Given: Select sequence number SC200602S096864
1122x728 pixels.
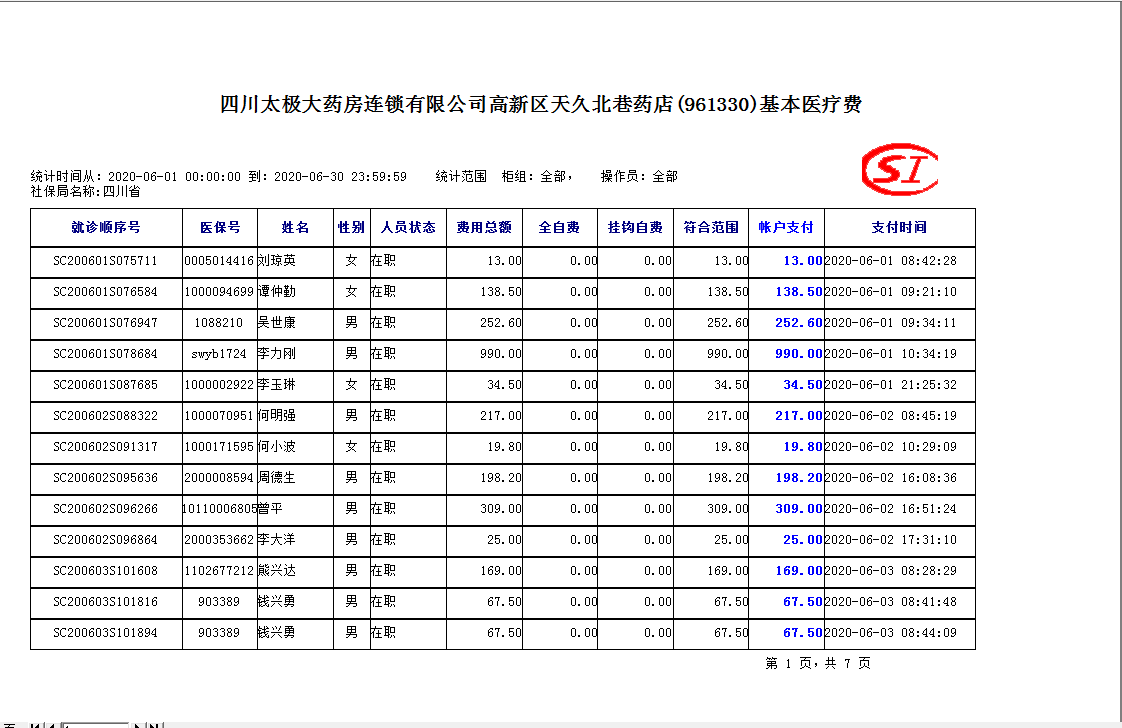Looking at the screenshot, I should 105,540.
